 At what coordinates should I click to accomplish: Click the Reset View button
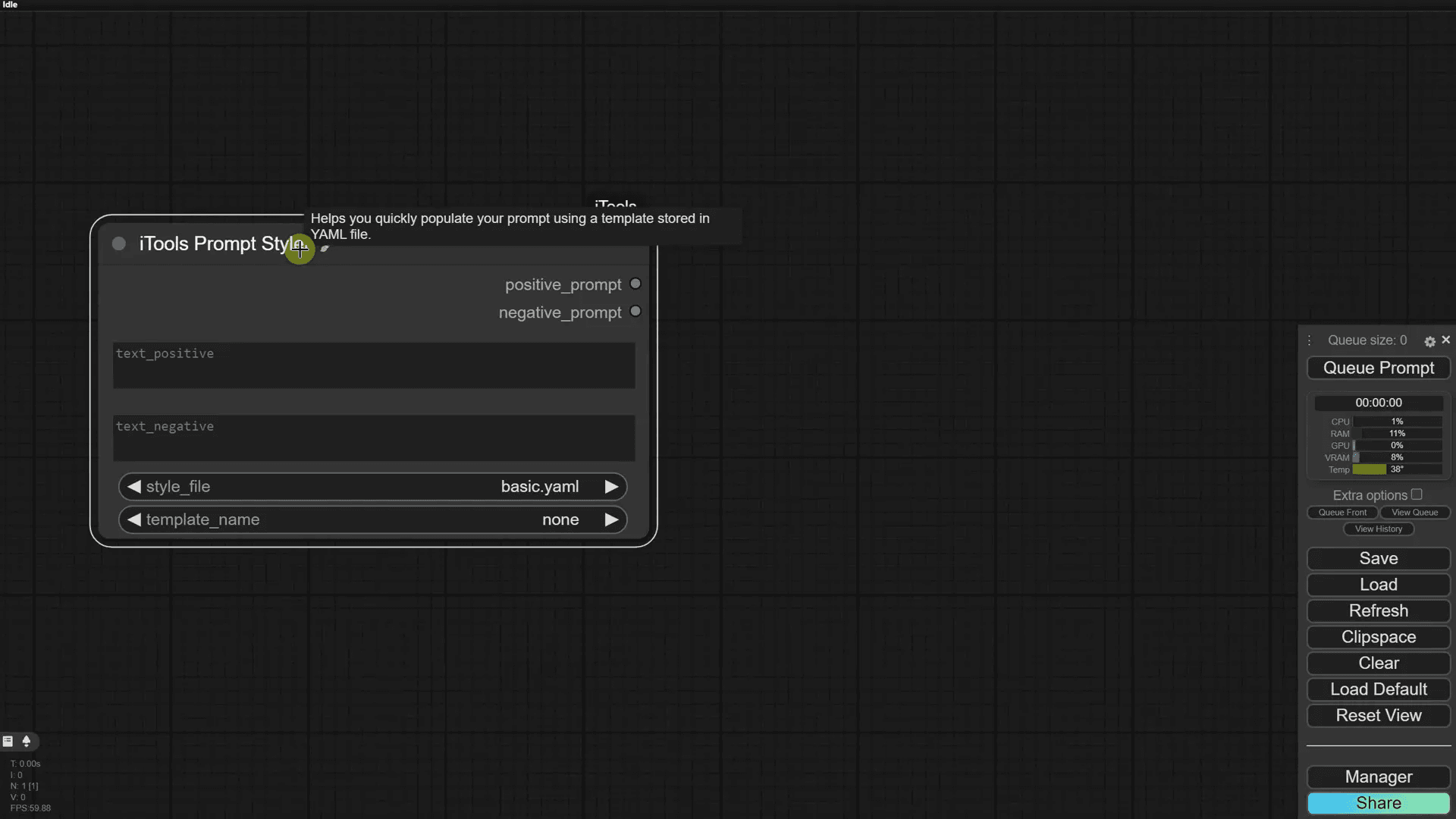(x=1379, y=716)
